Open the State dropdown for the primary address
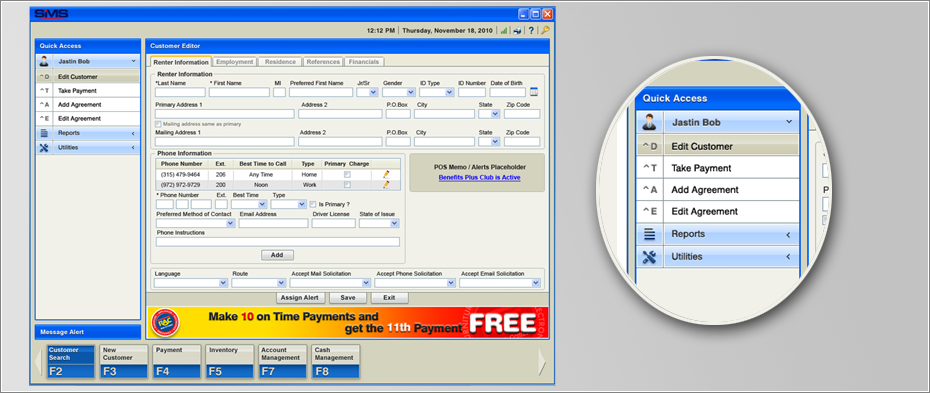 [x=489, y=114]
